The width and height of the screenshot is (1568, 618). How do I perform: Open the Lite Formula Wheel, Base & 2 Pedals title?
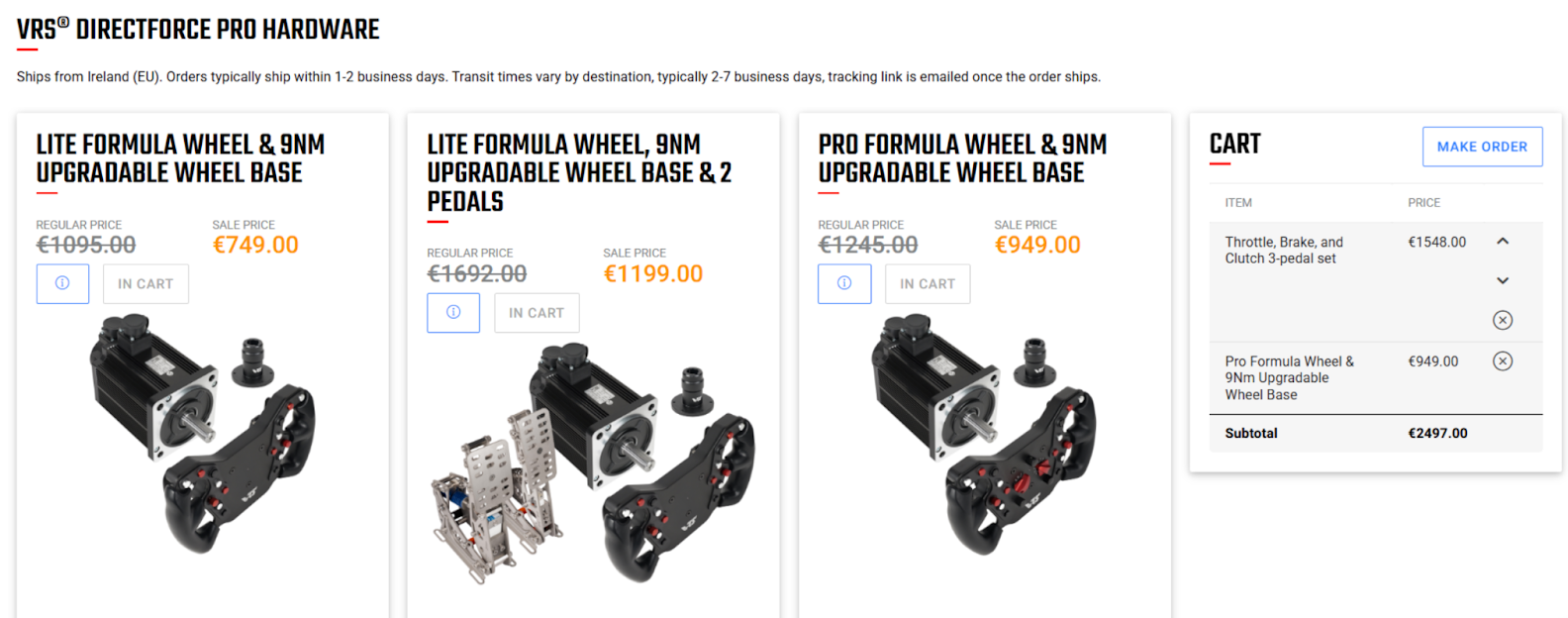(x=579, y=172)
